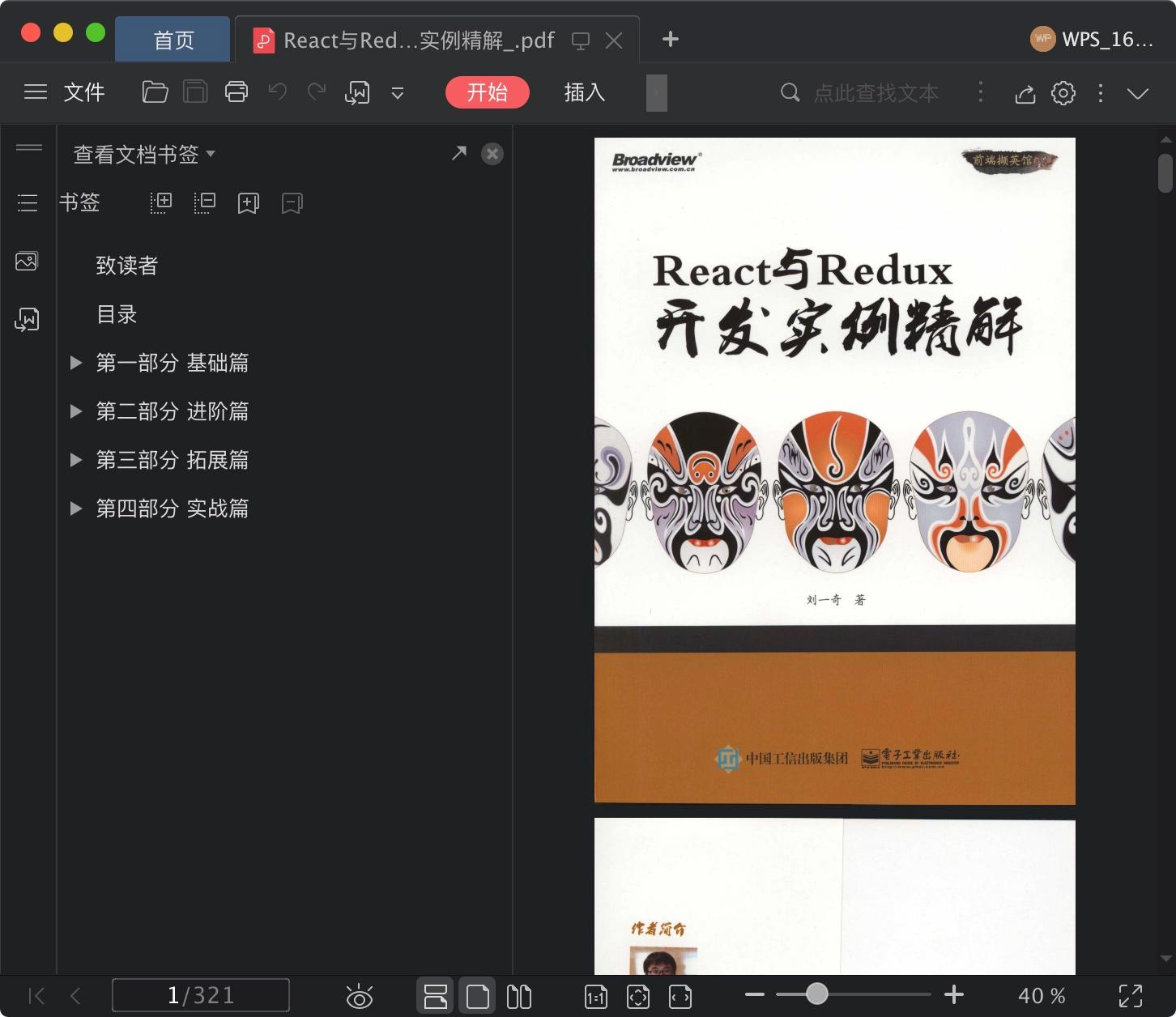Expand the 第二部分 进阶篇 bookmark
The image size is (1176, 1017).
click(76, 411)
